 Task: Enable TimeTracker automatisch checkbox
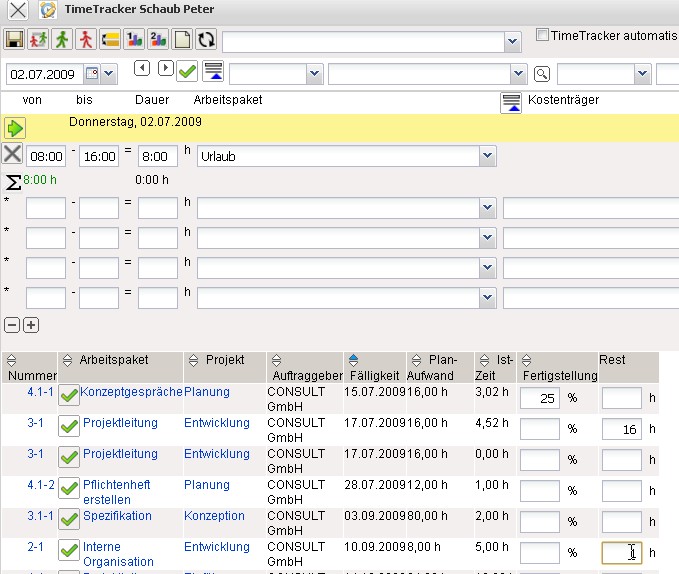pyautogui.click(x=542, y=35)
